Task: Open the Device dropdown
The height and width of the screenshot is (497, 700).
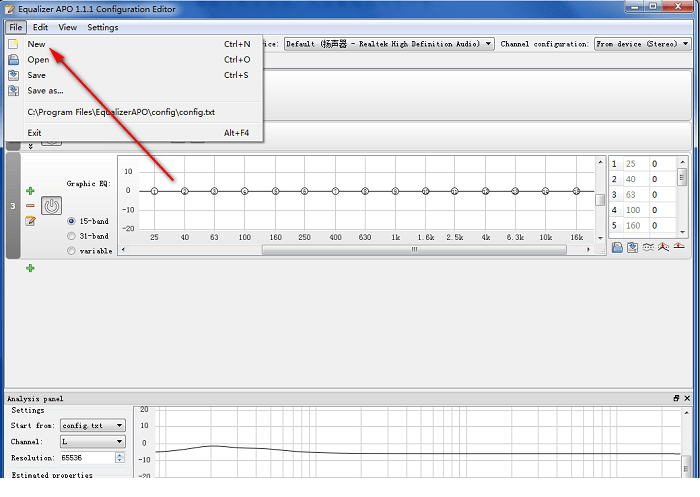Action: (389, 44)
